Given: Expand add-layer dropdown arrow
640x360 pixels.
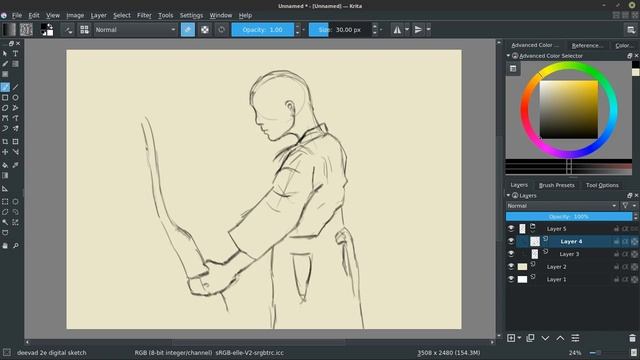Looking at the screenshot, I should (519, 338).
